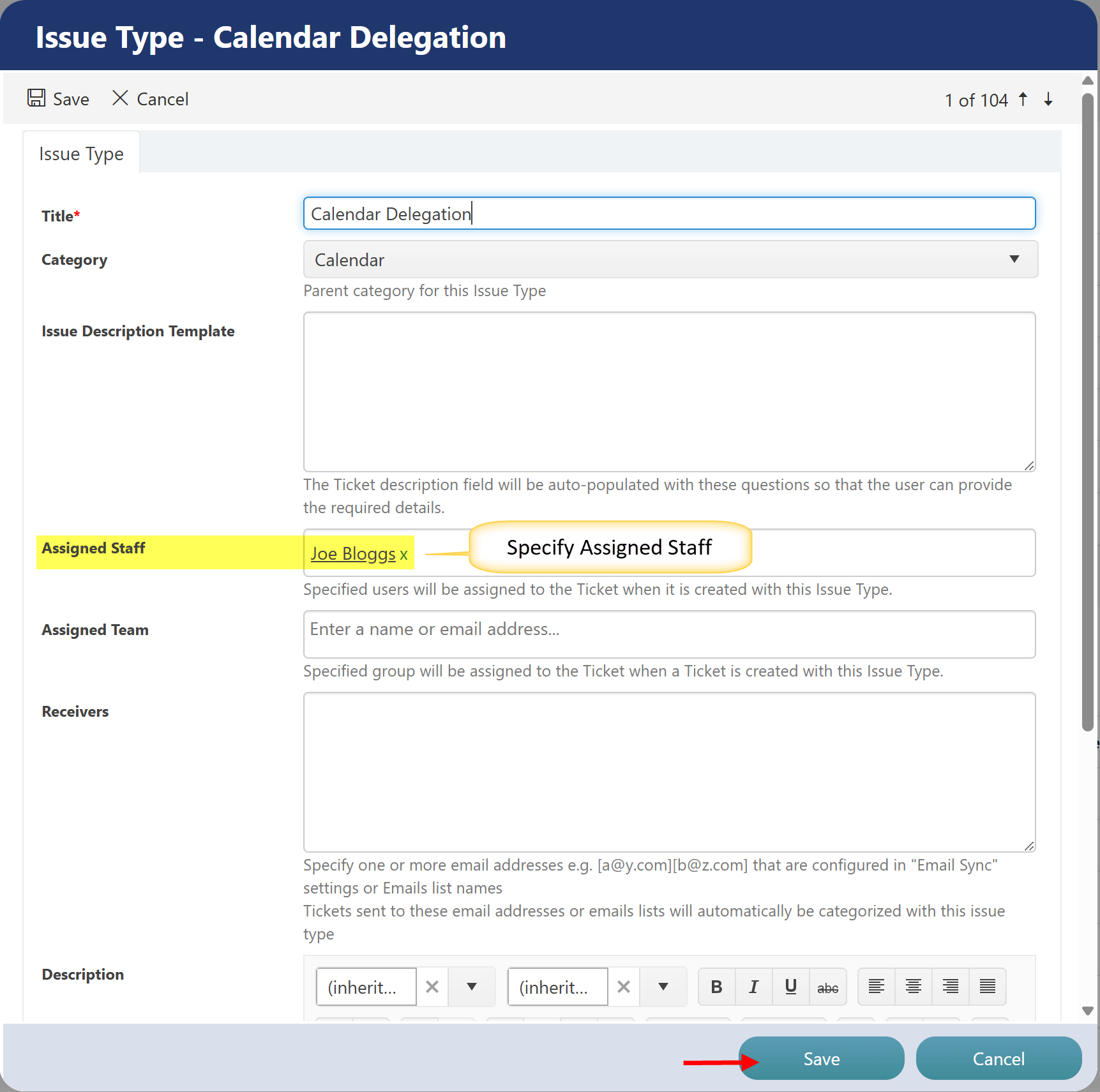Toggle strikethrough formatting in Description editor
This screenshot has width=1100, height=1092.
827,987
